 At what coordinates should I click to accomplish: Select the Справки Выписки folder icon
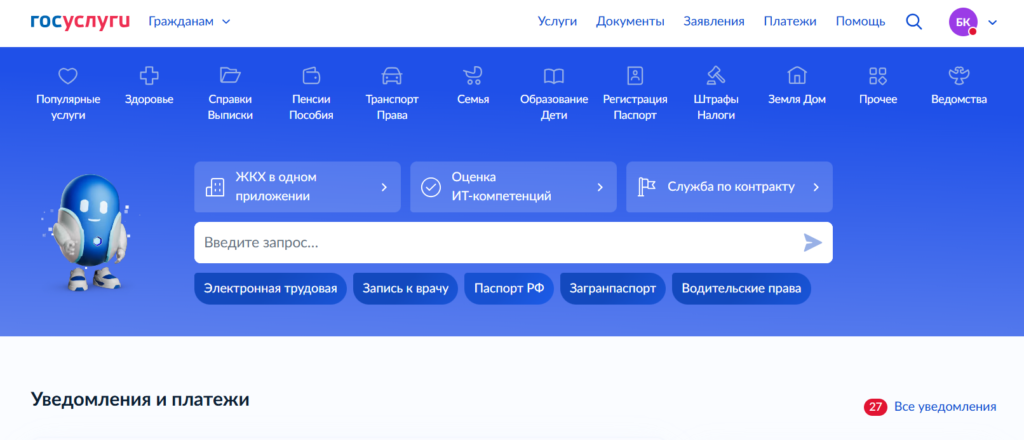pos(230,75)
